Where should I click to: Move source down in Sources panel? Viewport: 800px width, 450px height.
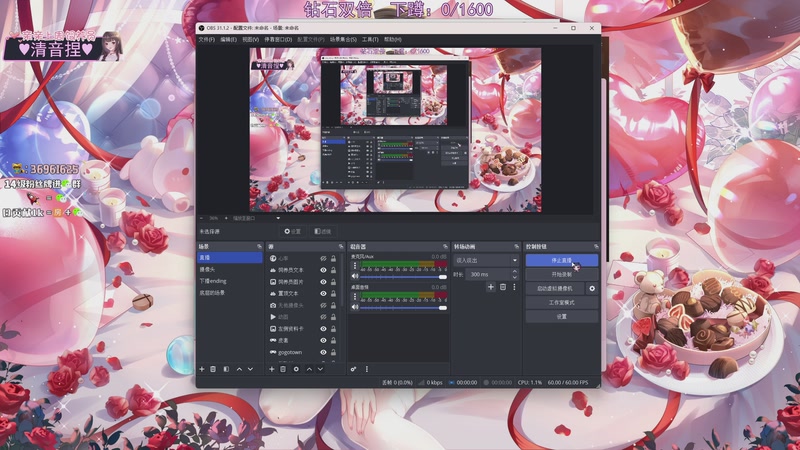(320, 369)
